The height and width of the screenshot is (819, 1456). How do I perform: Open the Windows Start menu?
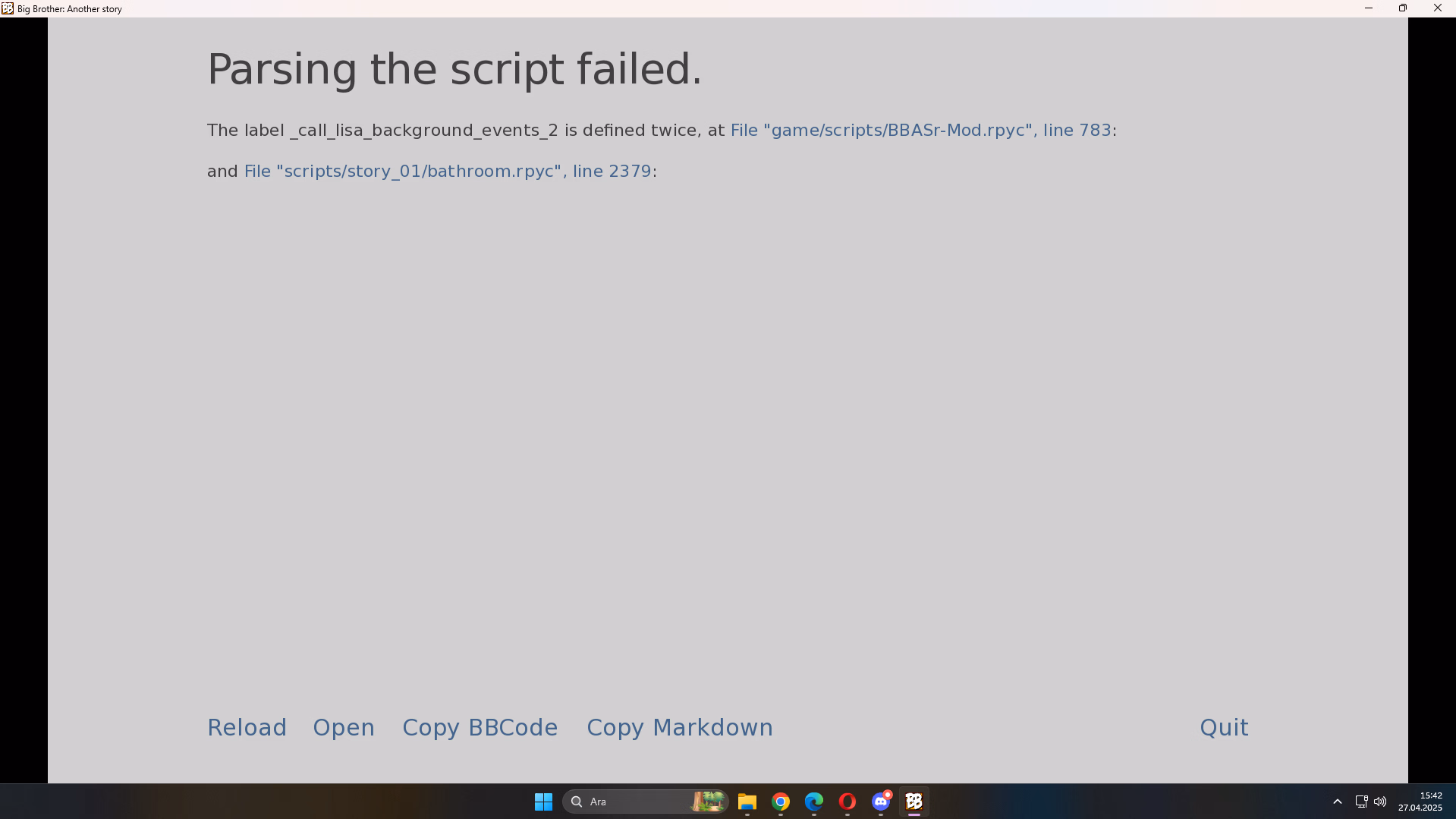(543, 802)
